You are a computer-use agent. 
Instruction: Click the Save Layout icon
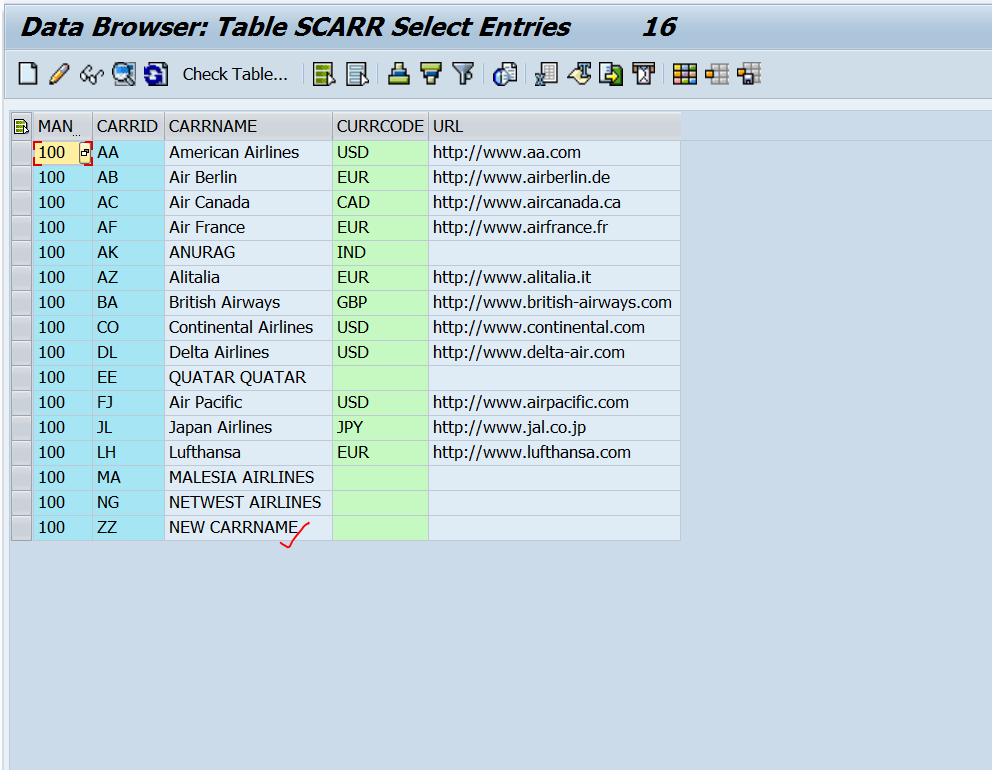pyautogui.click(x=749, y=74)
